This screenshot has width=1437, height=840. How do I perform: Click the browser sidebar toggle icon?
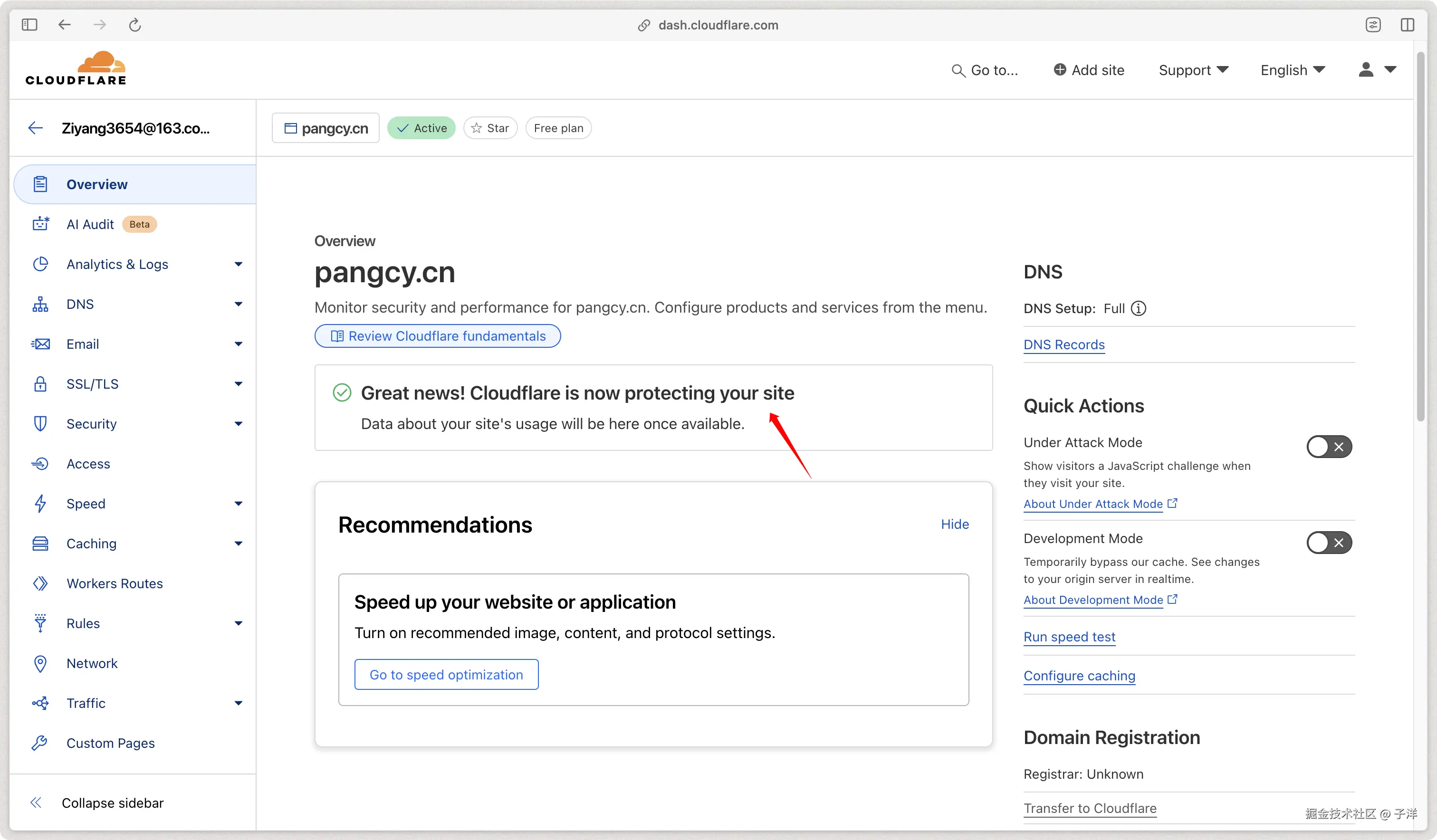(x=29, y=25)
